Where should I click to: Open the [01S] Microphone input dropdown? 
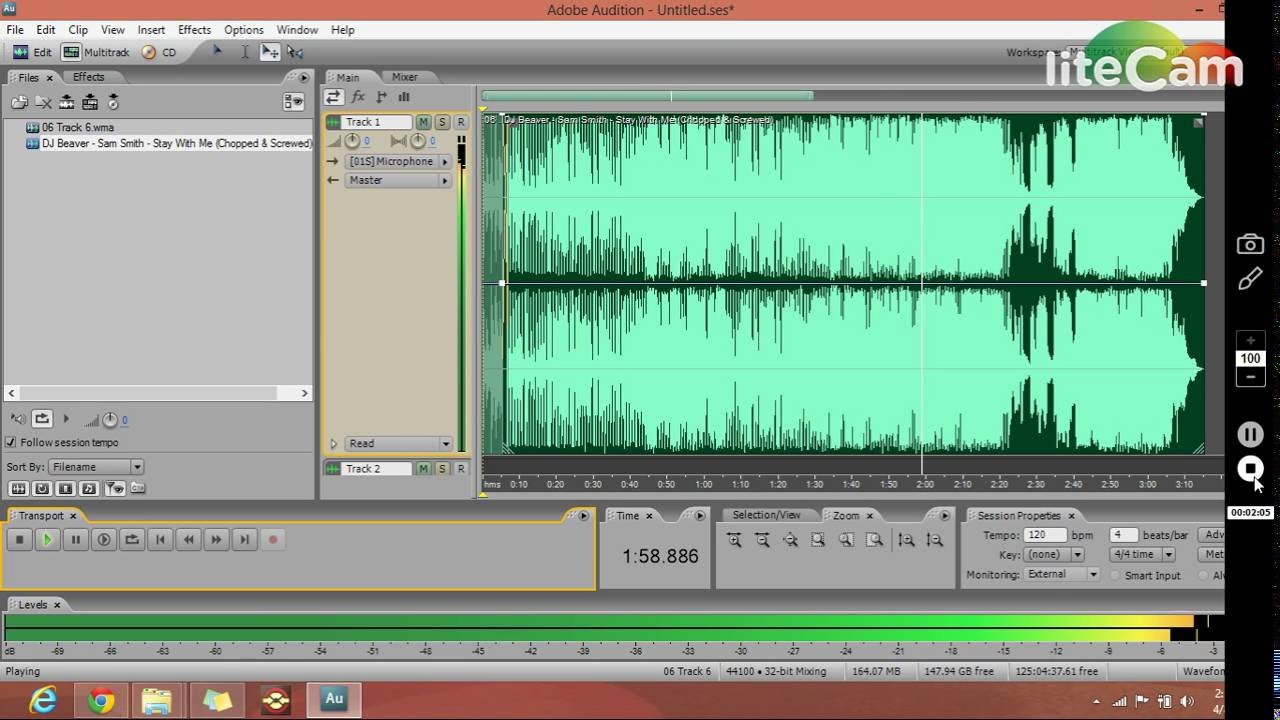(398, 161)
